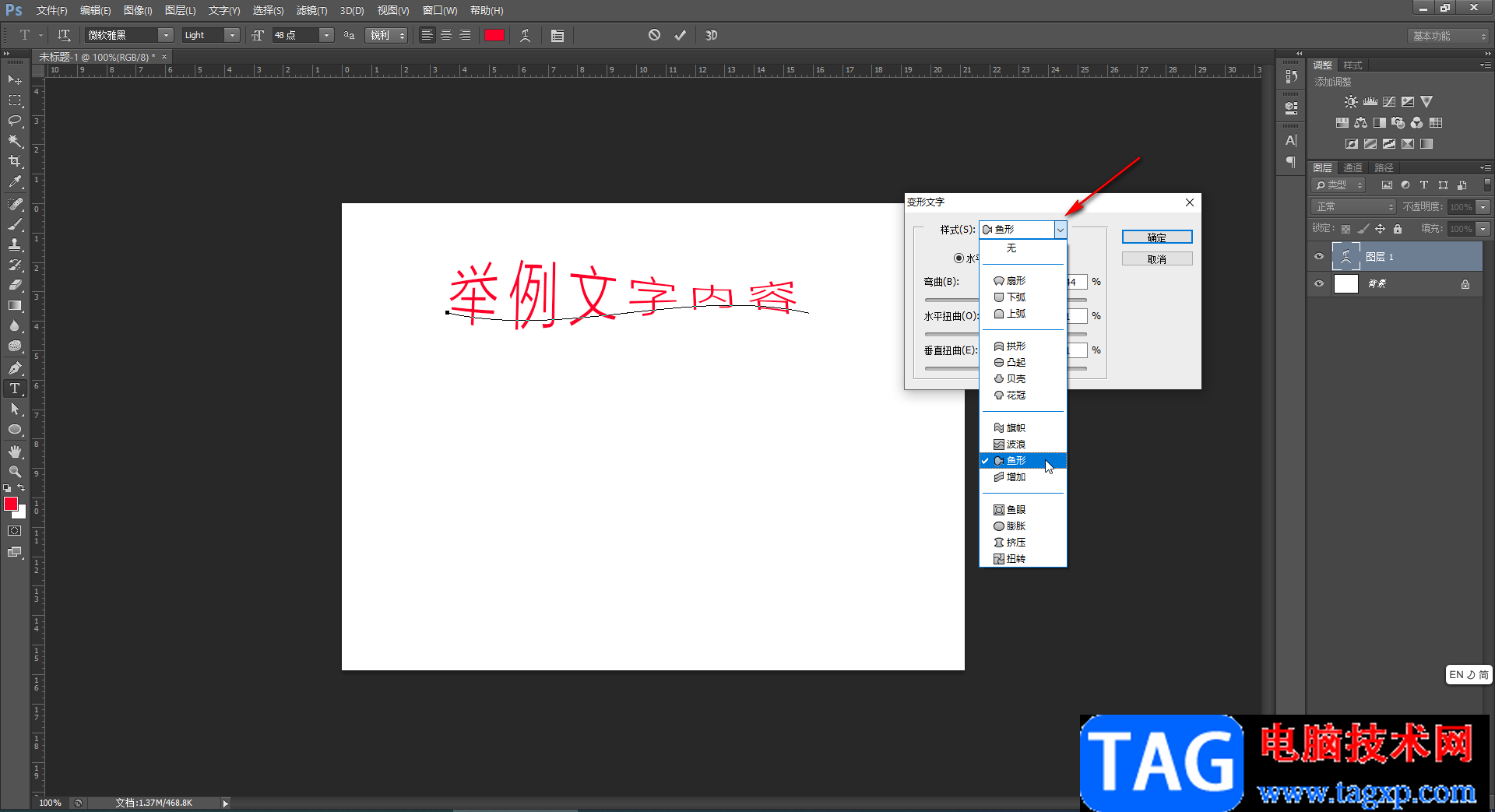This screenshot has height=812, width=1495.
Task: Click the 确定 button in warp dialog
Action: click(1157, 237)
